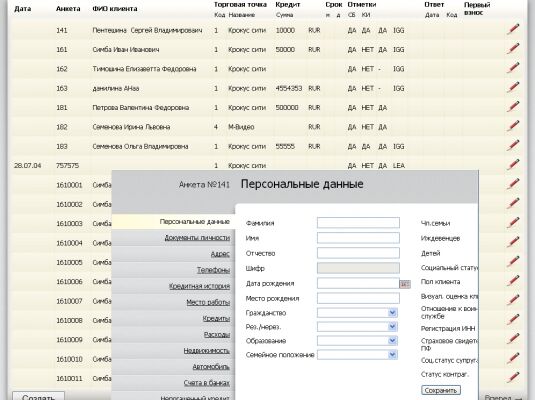Viewport: 535px width, 400px height.
Task: Edit application 161 with its pencil icon
Action: coord(513,48)
